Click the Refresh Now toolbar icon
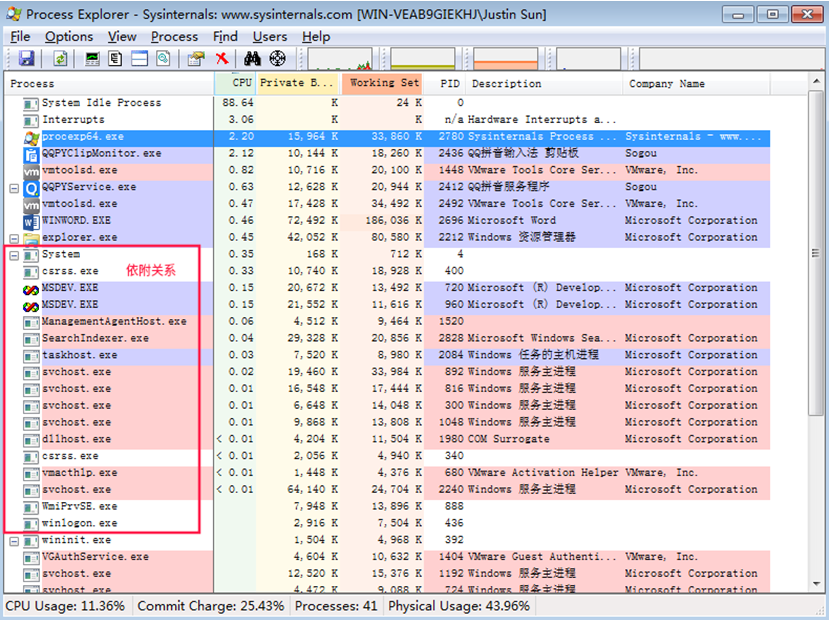 (61, 58)
